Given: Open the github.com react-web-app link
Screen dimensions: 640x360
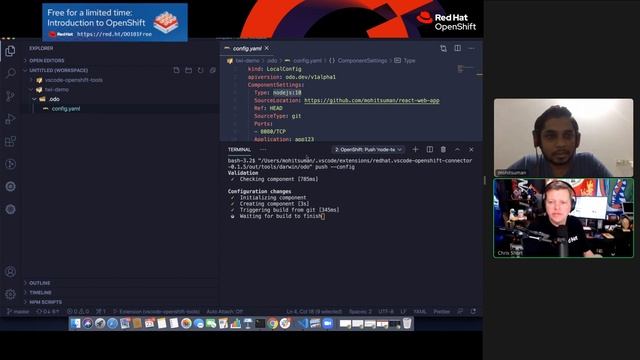Looking at the screenshot, I should [372, 100].
